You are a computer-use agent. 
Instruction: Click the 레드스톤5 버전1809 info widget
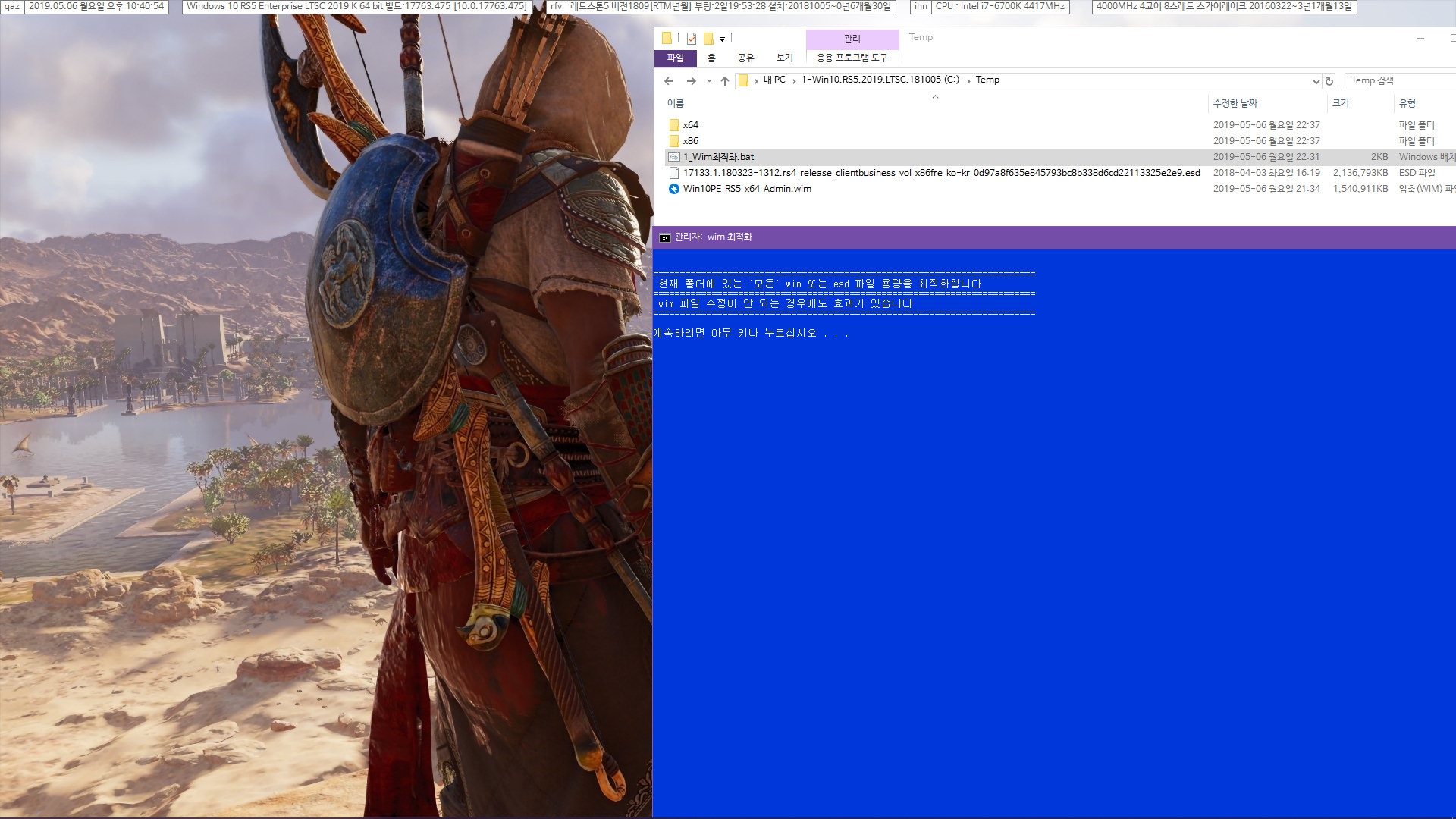click(730, 6)
